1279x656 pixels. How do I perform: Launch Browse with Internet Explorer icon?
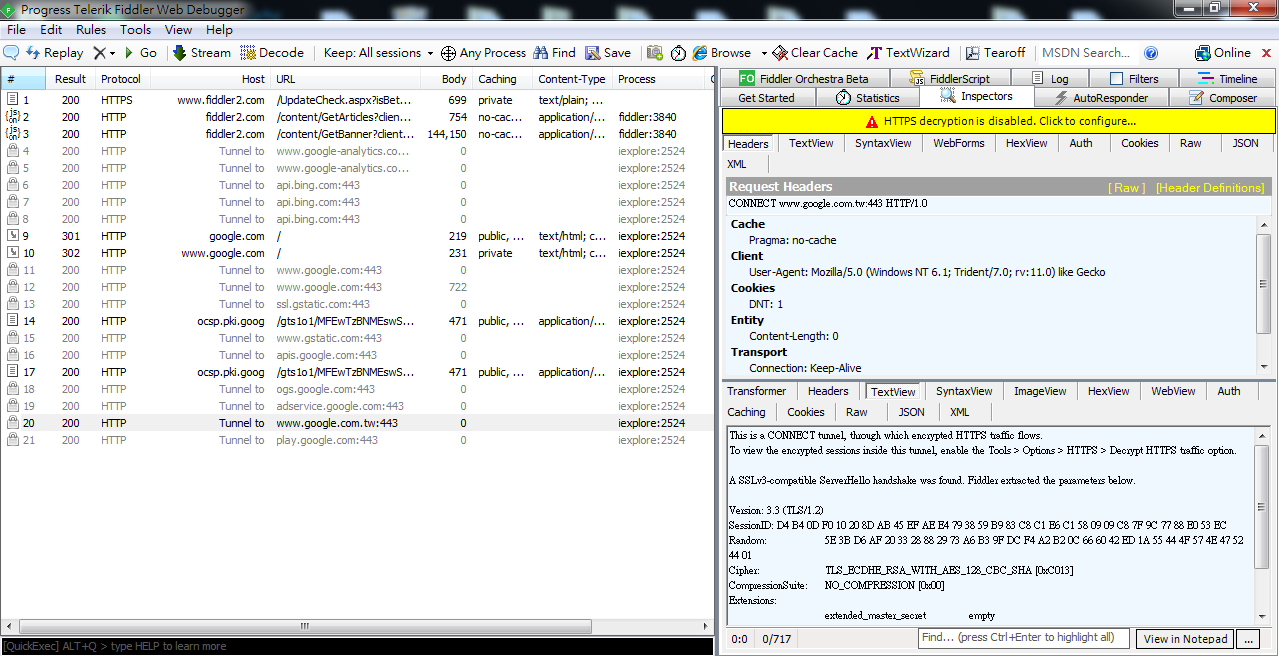click(x=722, y=53)
